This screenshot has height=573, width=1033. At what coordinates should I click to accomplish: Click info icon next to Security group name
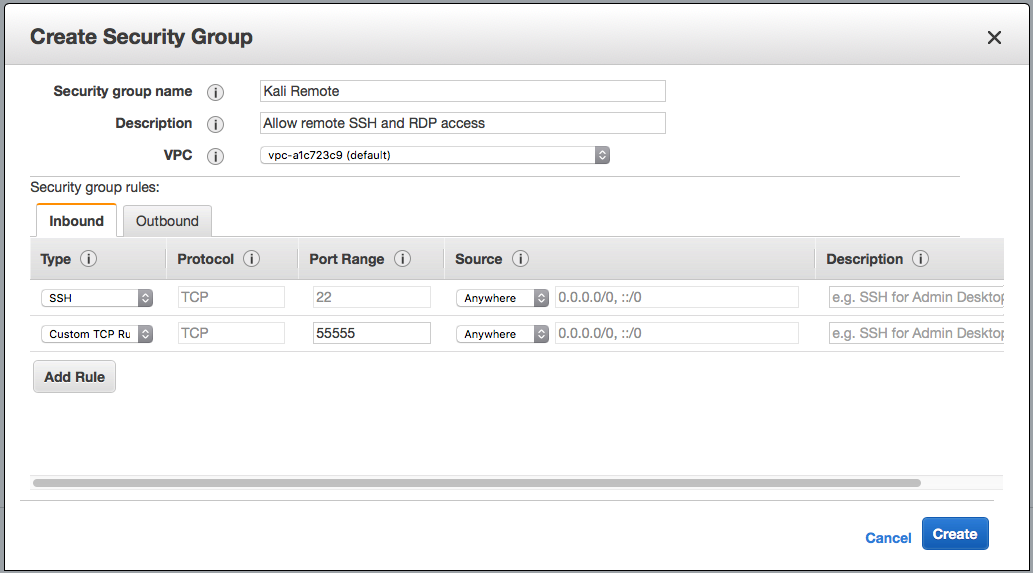point(215,92)
